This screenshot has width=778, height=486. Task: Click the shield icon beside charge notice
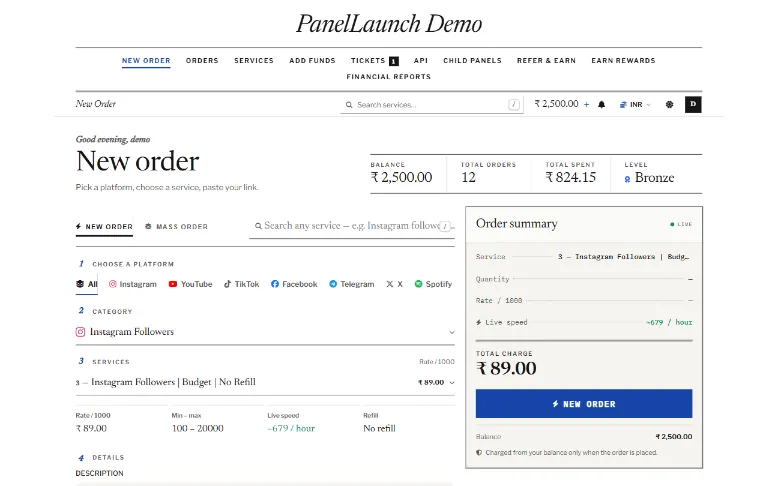(479, 452)
